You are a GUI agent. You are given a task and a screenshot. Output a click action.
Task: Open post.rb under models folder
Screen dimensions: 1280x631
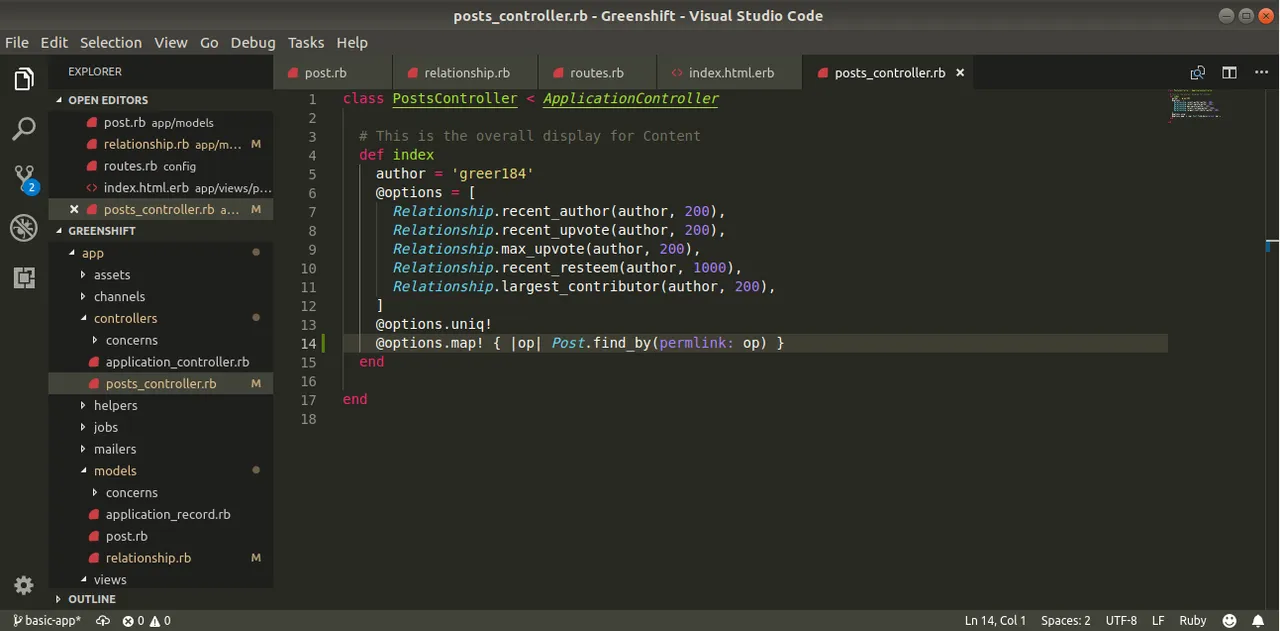pyautogui.click(x=160, y=537)
